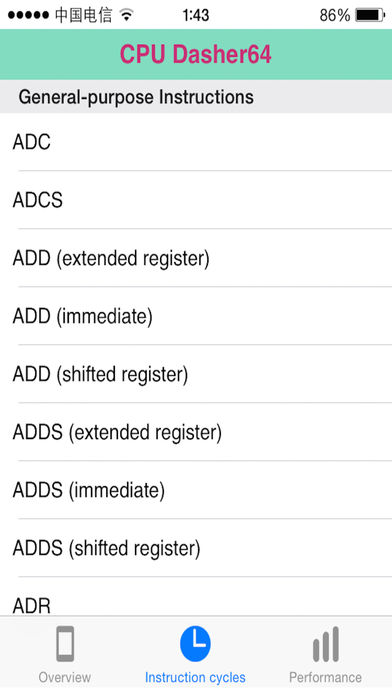The height and width of the screenshot is (696, 392).
Task: Select the ADR instruction row
Action: point(196,597)
